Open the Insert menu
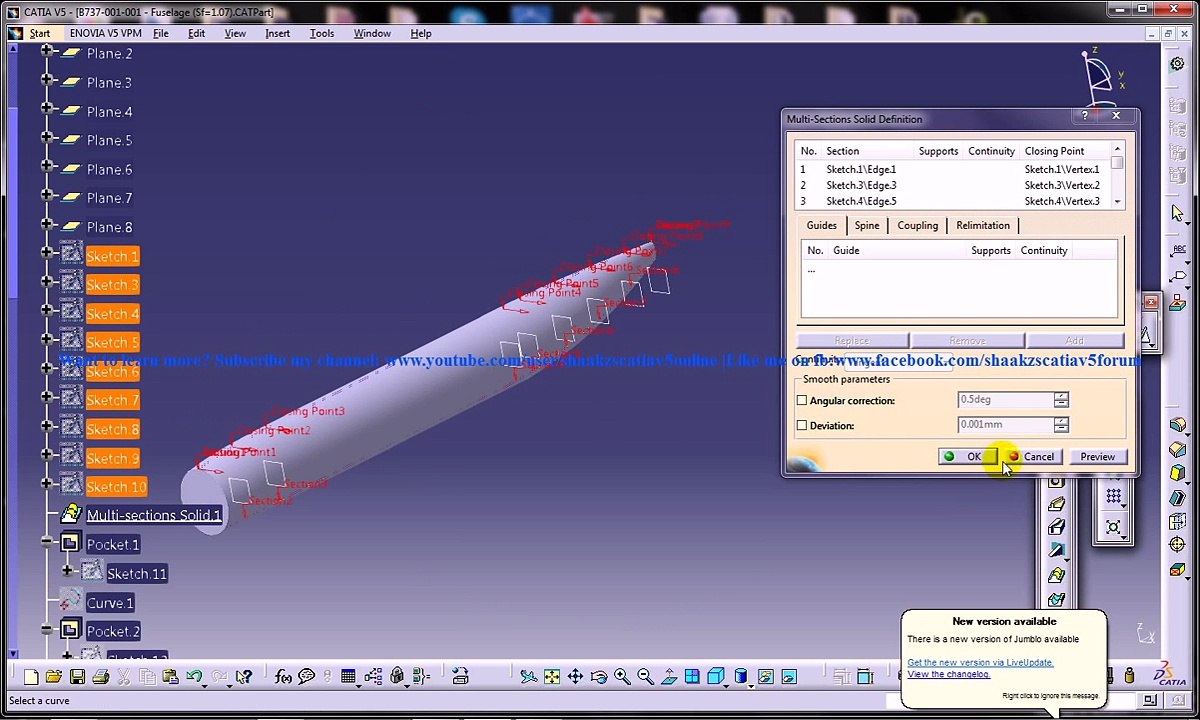Viewport: 1200px width, 720px height. (277, 33)
